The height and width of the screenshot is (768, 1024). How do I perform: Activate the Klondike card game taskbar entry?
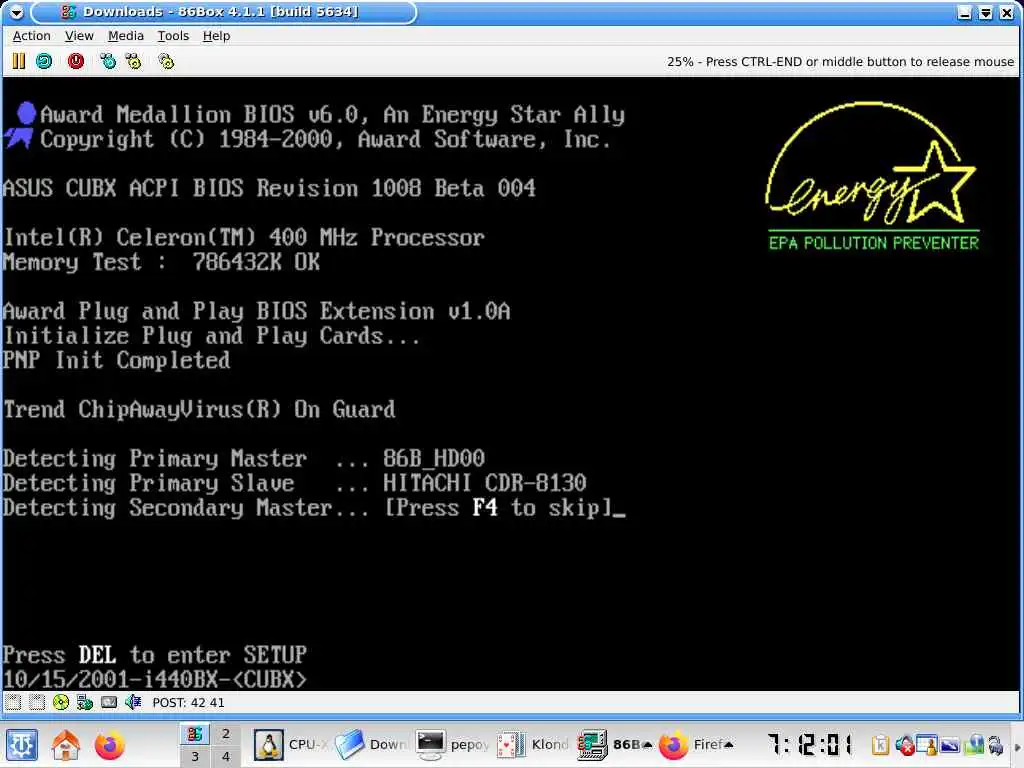pyautogui.click(x=533, y=744)
